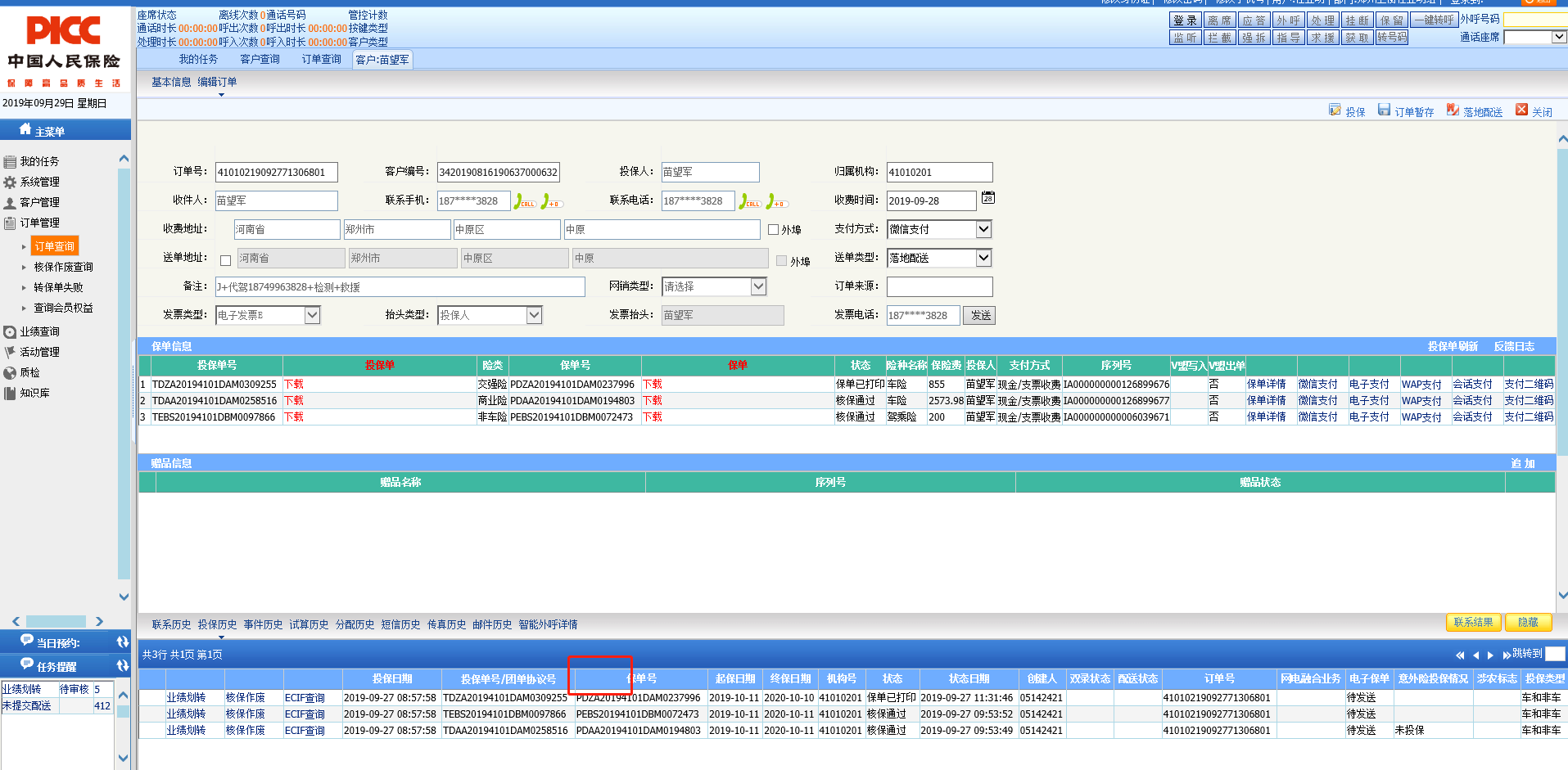This screenshot has width=1568, height=770.
Task: Toggle the greyed 外埠 checkbox in 送单地址 row
Action: point(781,261)
